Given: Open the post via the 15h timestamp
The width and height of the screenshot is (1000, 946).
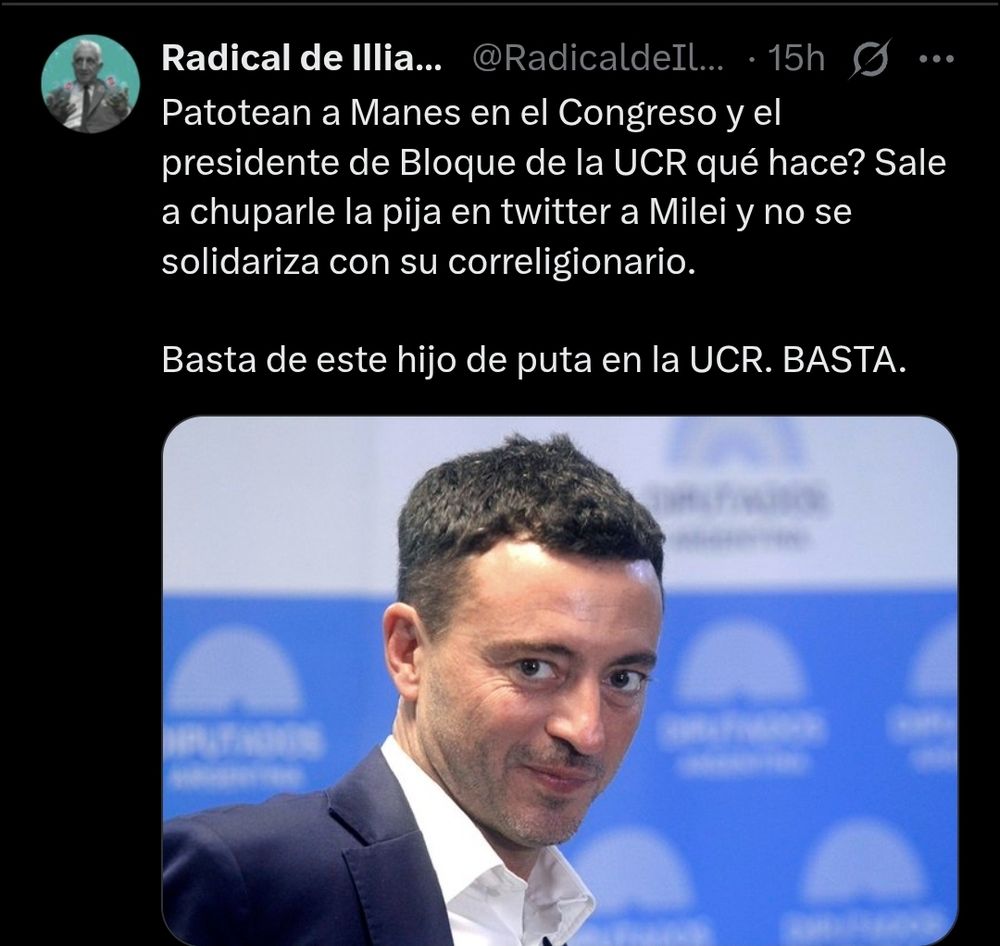Looking at the screenshot, I should click(796, 58).
